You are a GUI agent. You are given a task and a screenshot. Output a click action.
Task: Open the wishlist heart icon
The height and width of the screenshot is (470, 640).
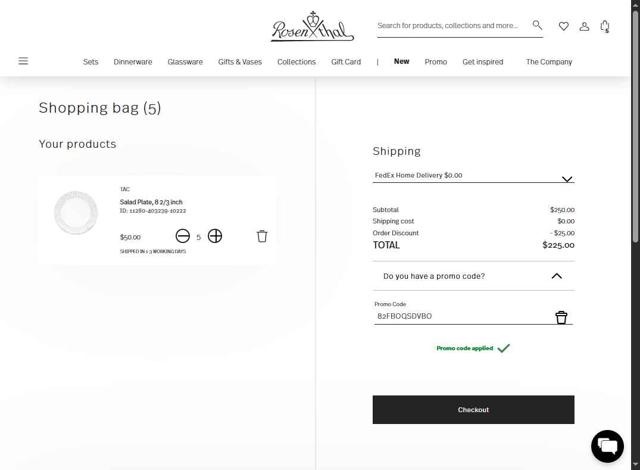coord(563,26)
